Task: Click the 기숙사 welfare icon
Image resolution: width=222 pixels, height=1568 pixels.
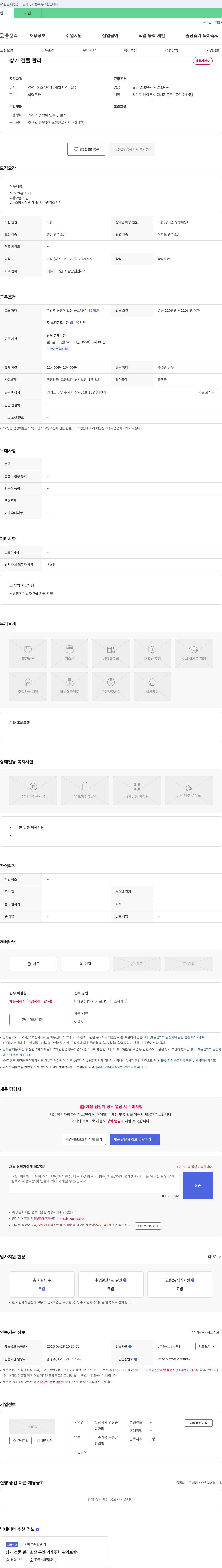Action: pyautogui.click(x=69, y=654)
